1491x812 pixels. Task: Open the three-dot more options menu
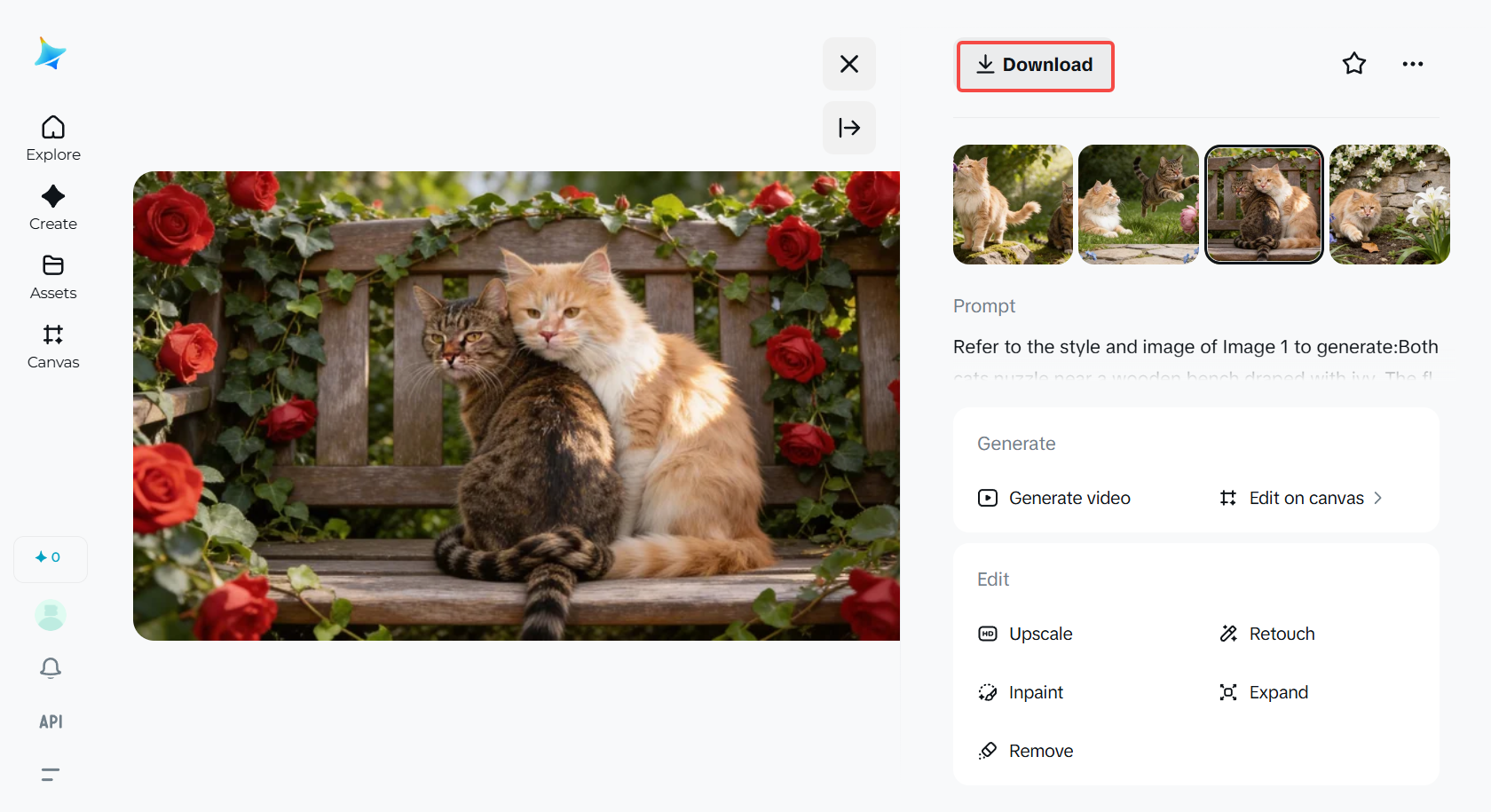[x=1413, y=64]
